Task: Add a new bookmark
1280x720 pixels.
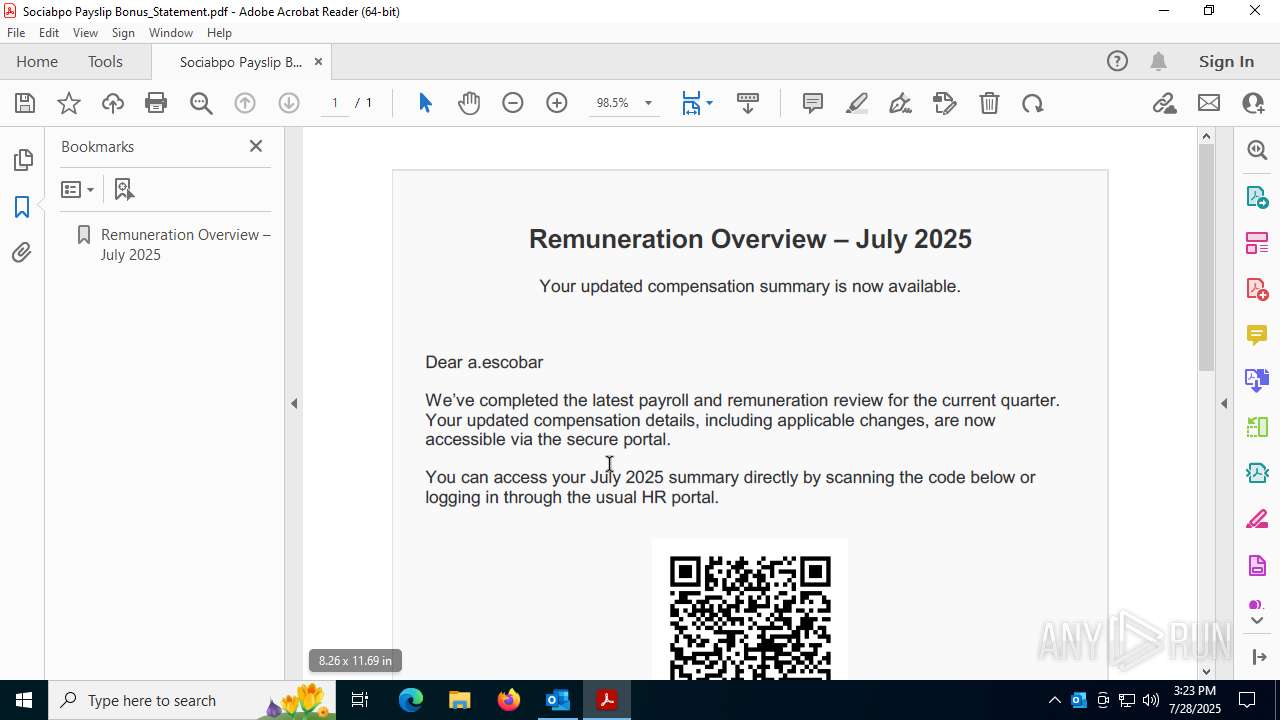Action: pos(124,189)
